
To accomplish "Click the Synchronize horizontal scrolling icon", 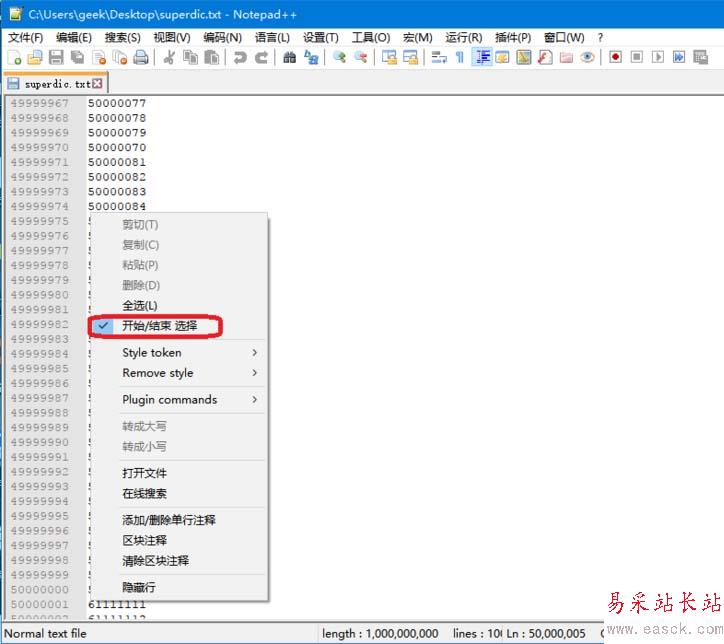I will (x=410, y=58).
